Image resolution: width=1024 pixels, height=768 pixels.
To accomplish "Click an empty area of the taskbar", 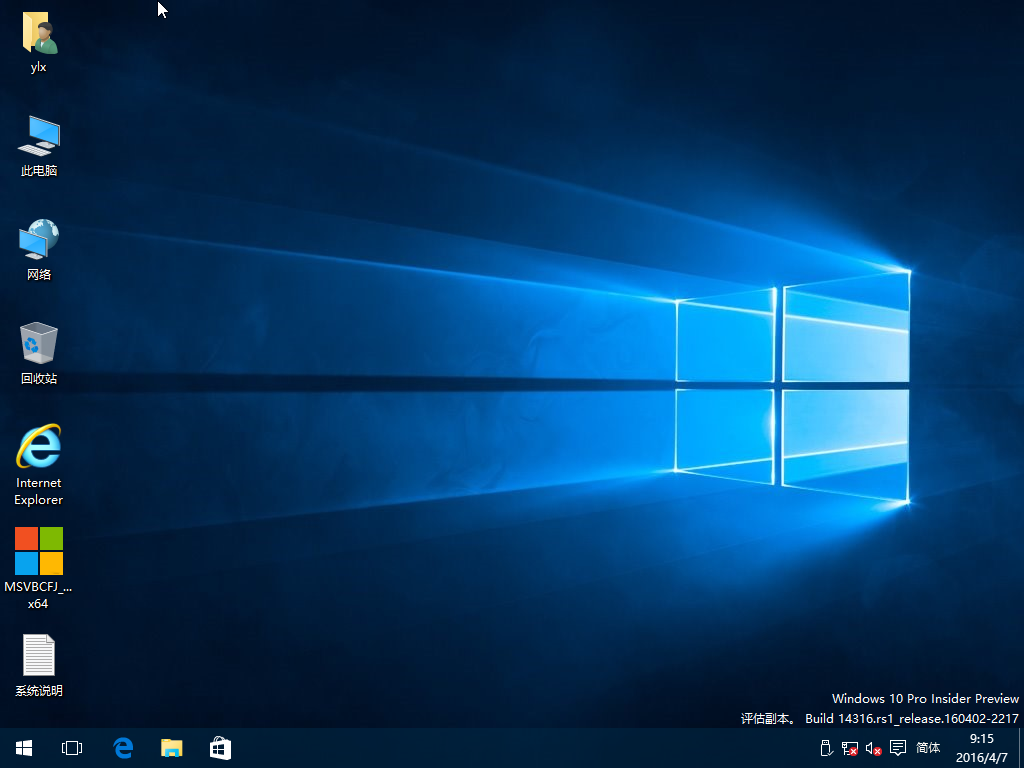I will 500,748.
